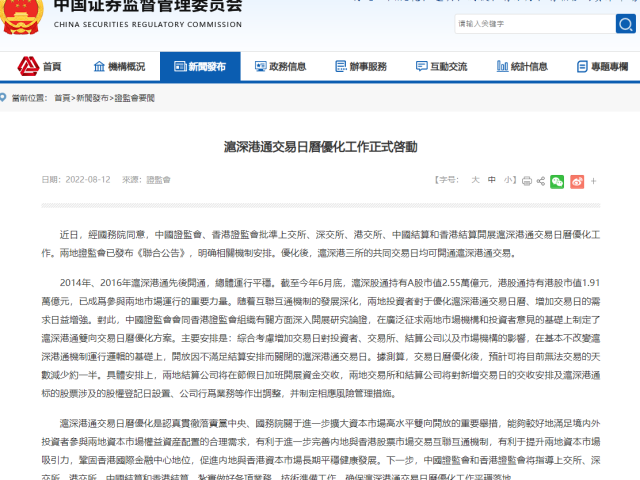Click the CSRC national emblem logo
Viewport: 640px width, 480px height.
tap(21, 14)
